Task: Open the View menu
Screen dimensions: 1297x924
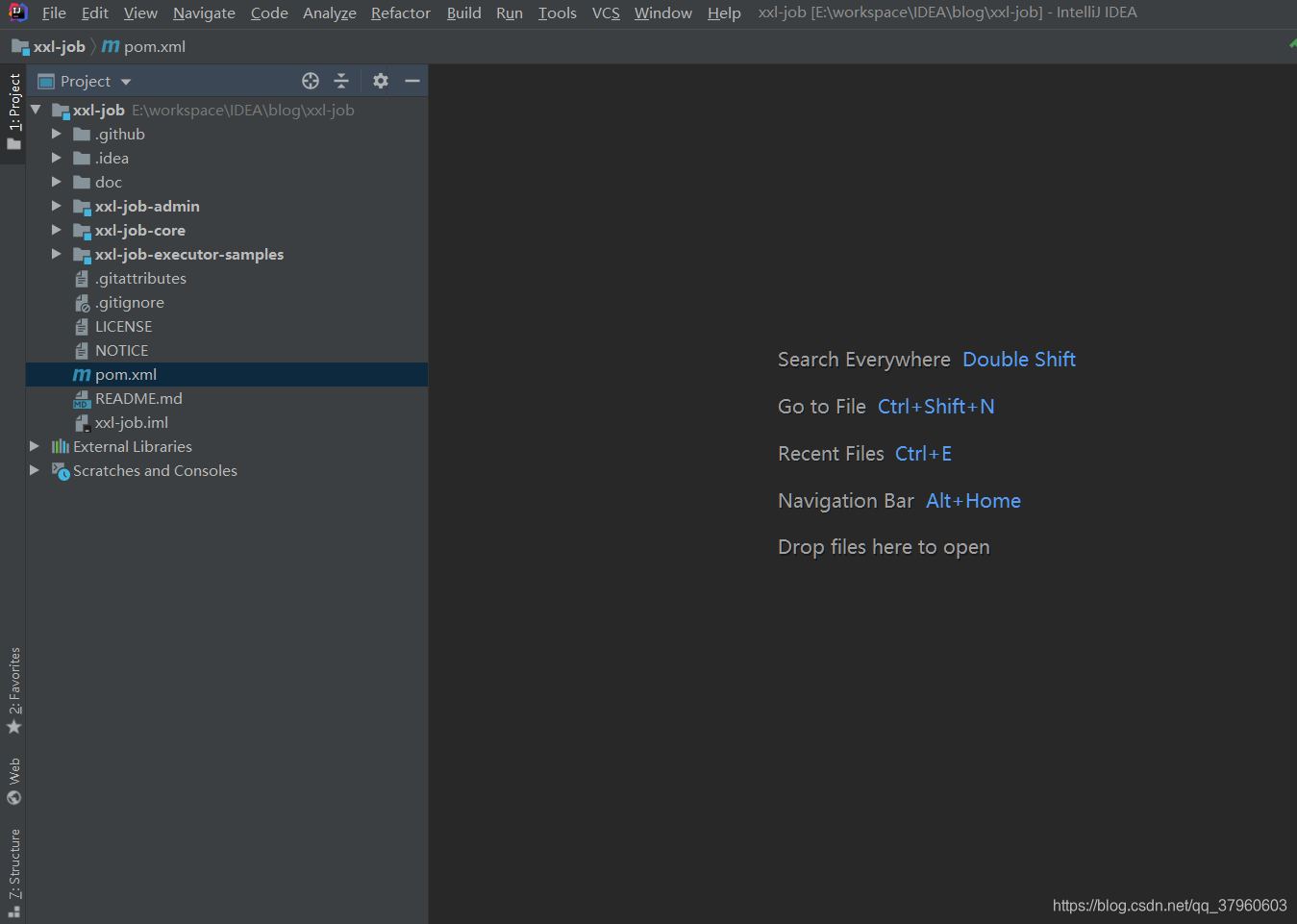Action: 140,12
